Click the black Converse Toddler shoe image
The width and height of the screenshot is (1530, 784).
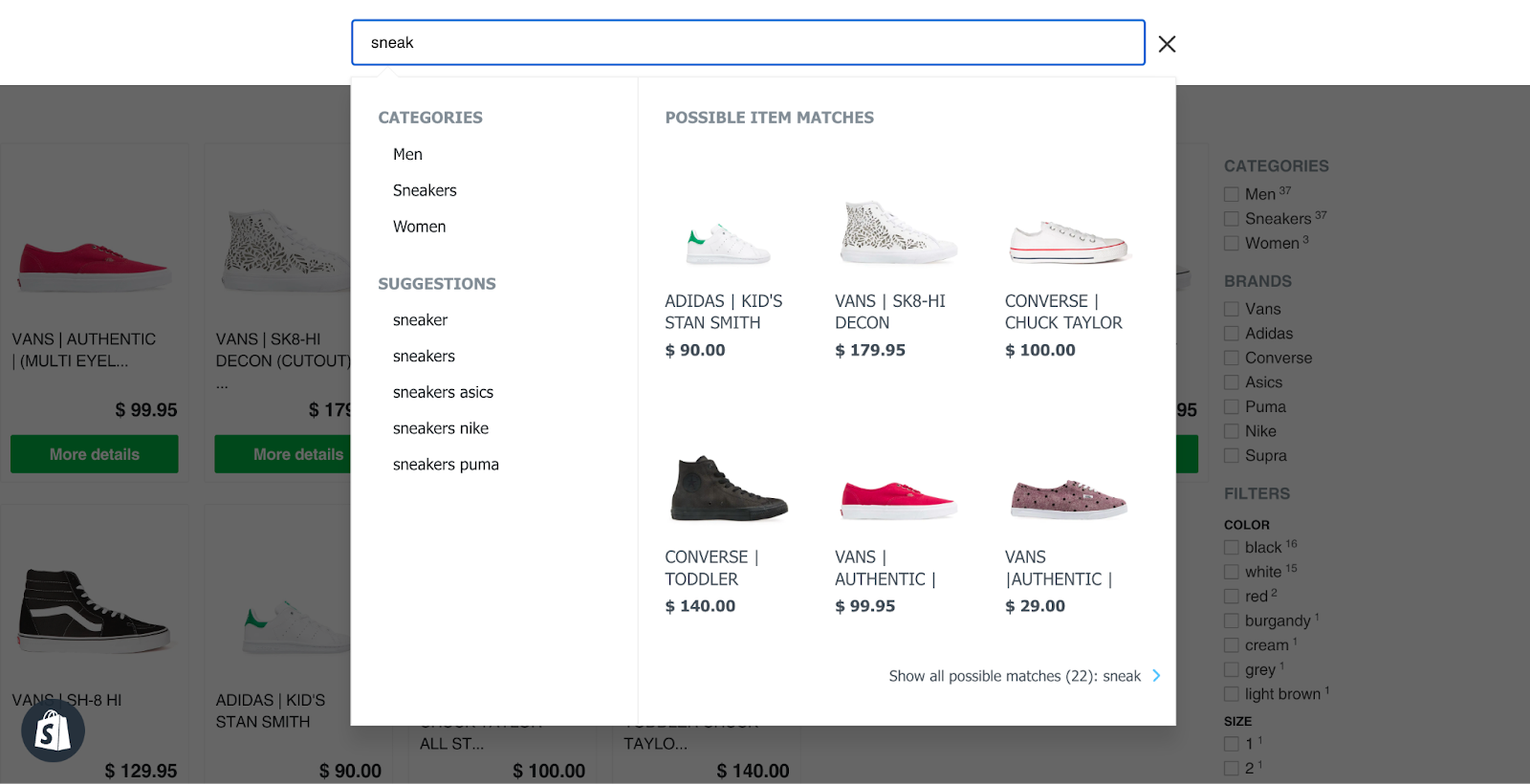click(728, 489)
